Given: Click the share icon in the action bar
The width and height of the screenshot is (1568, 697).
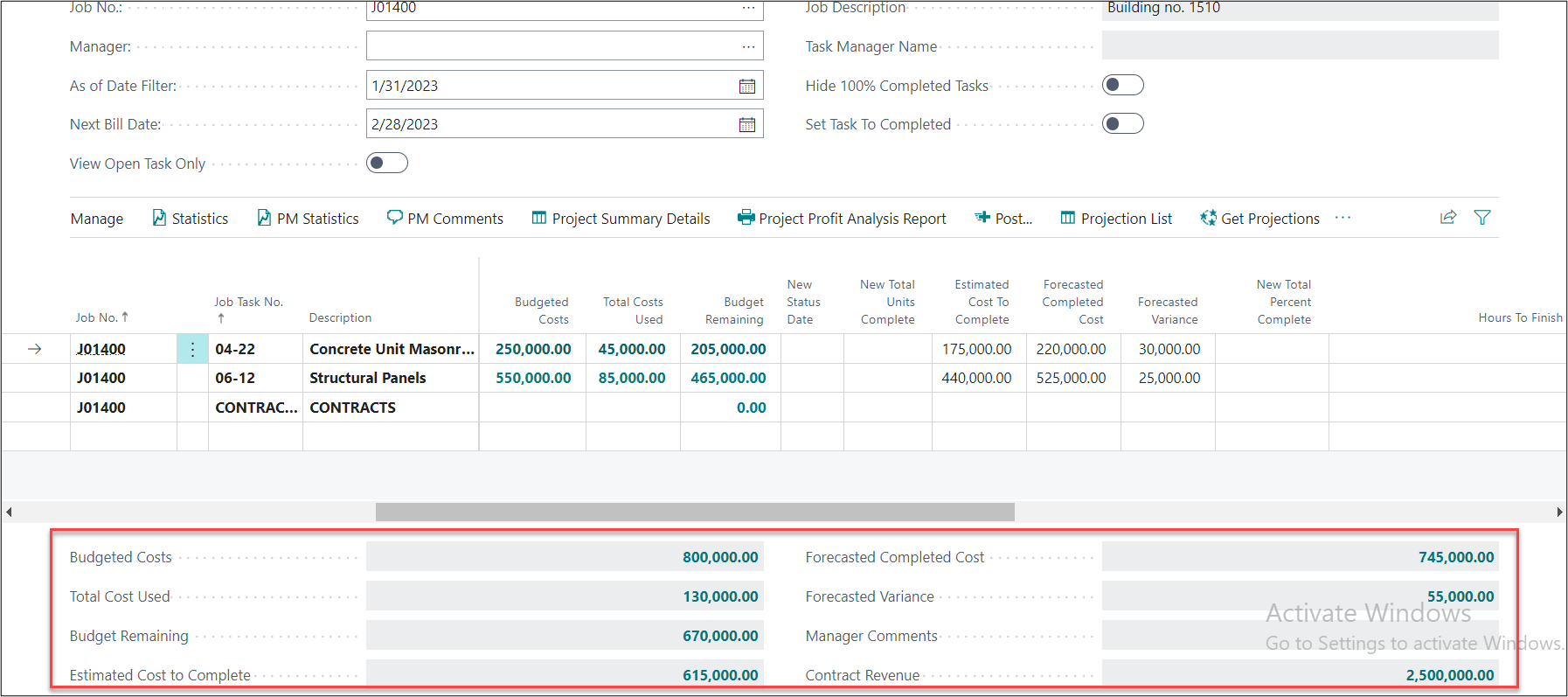Looking at the screenshot, I should [x=1447, y=218].
